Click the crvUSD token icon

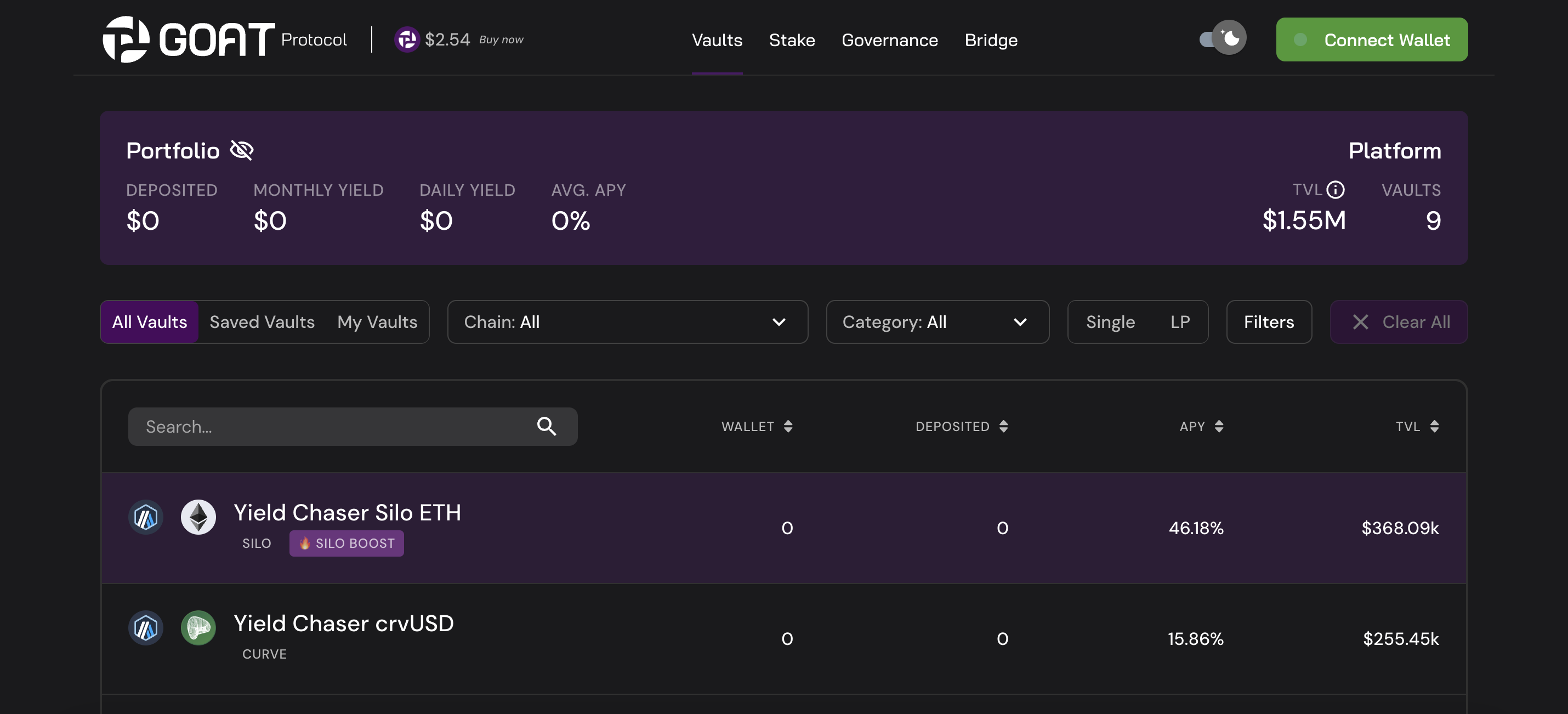coord(198,628)
